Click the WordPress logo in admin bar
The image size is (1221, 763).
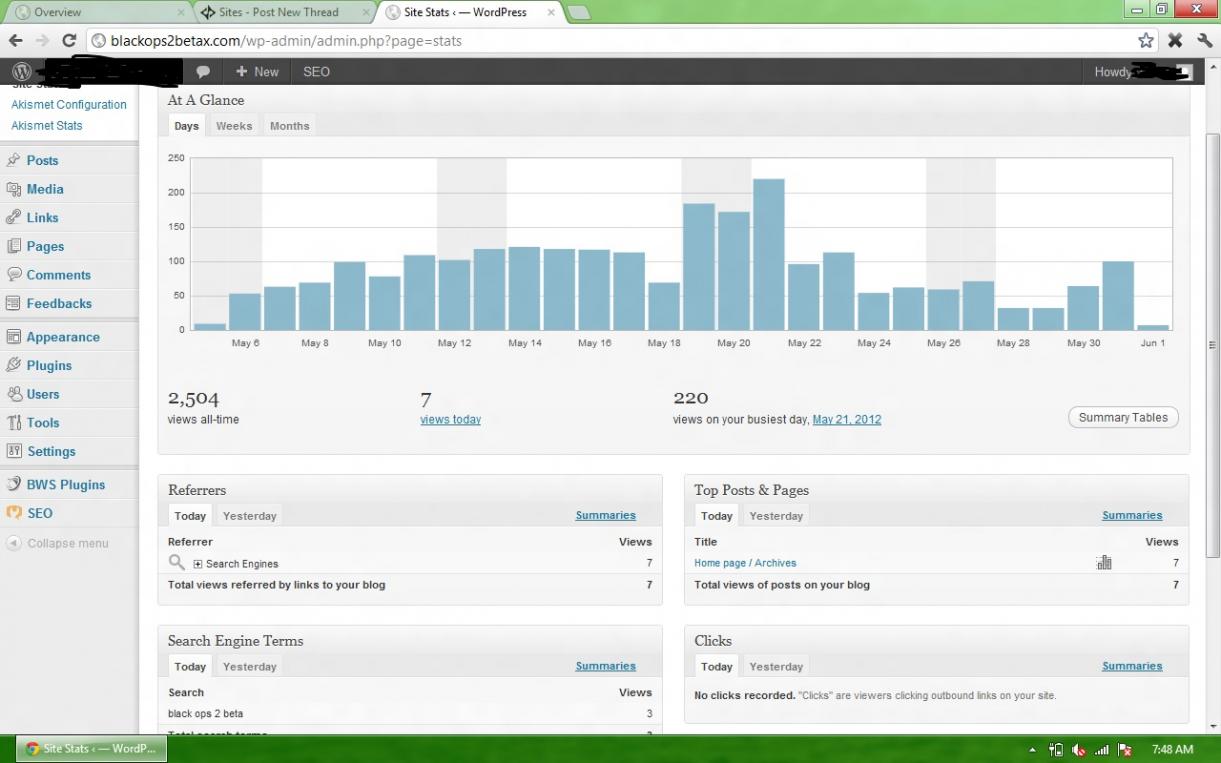(22, 72)
